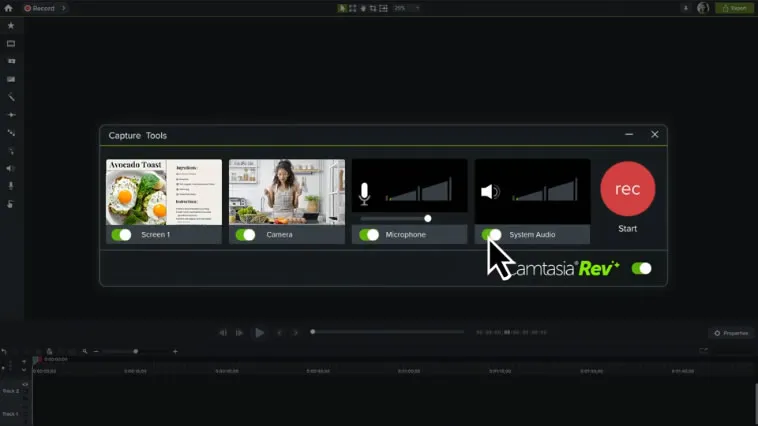Toggle Screen 1 recording switch

[x=121, y=235]
